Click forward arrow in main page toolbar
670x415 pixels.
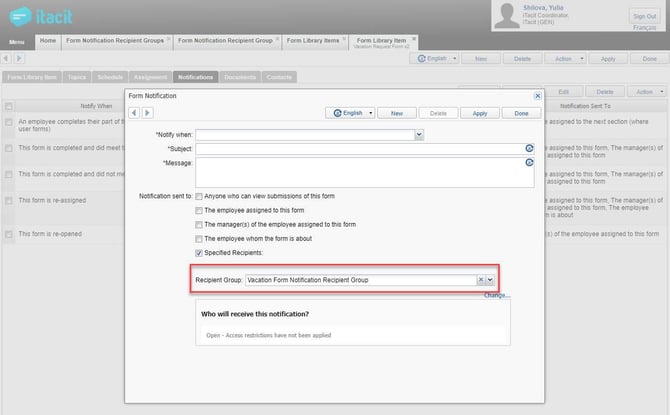[19, 58]
